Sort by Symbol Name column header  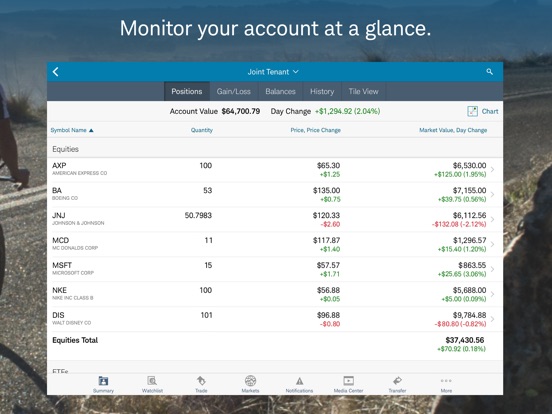tap(68, 130)
